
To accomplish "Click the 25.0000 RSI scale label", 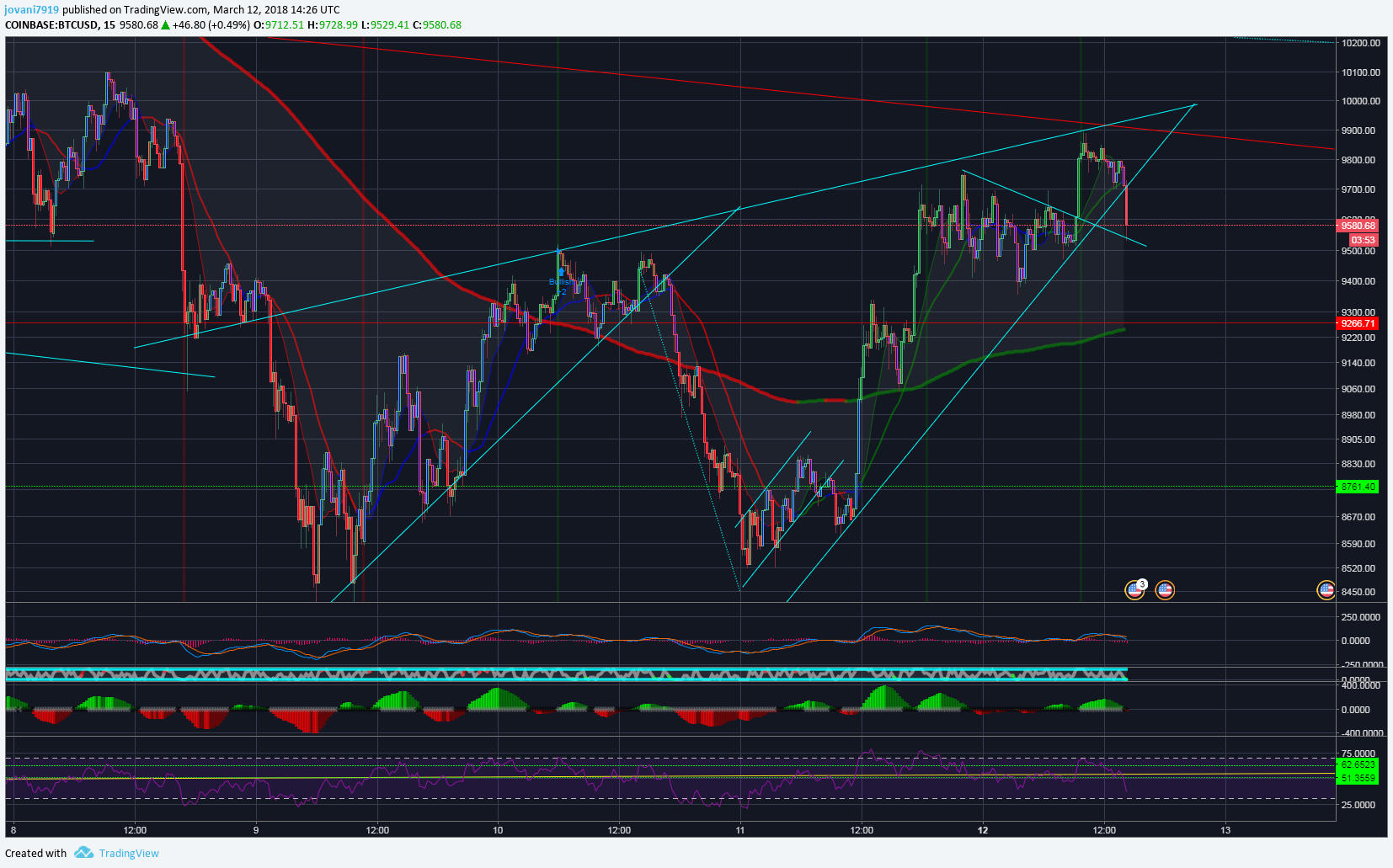I will pos(1358,805).
